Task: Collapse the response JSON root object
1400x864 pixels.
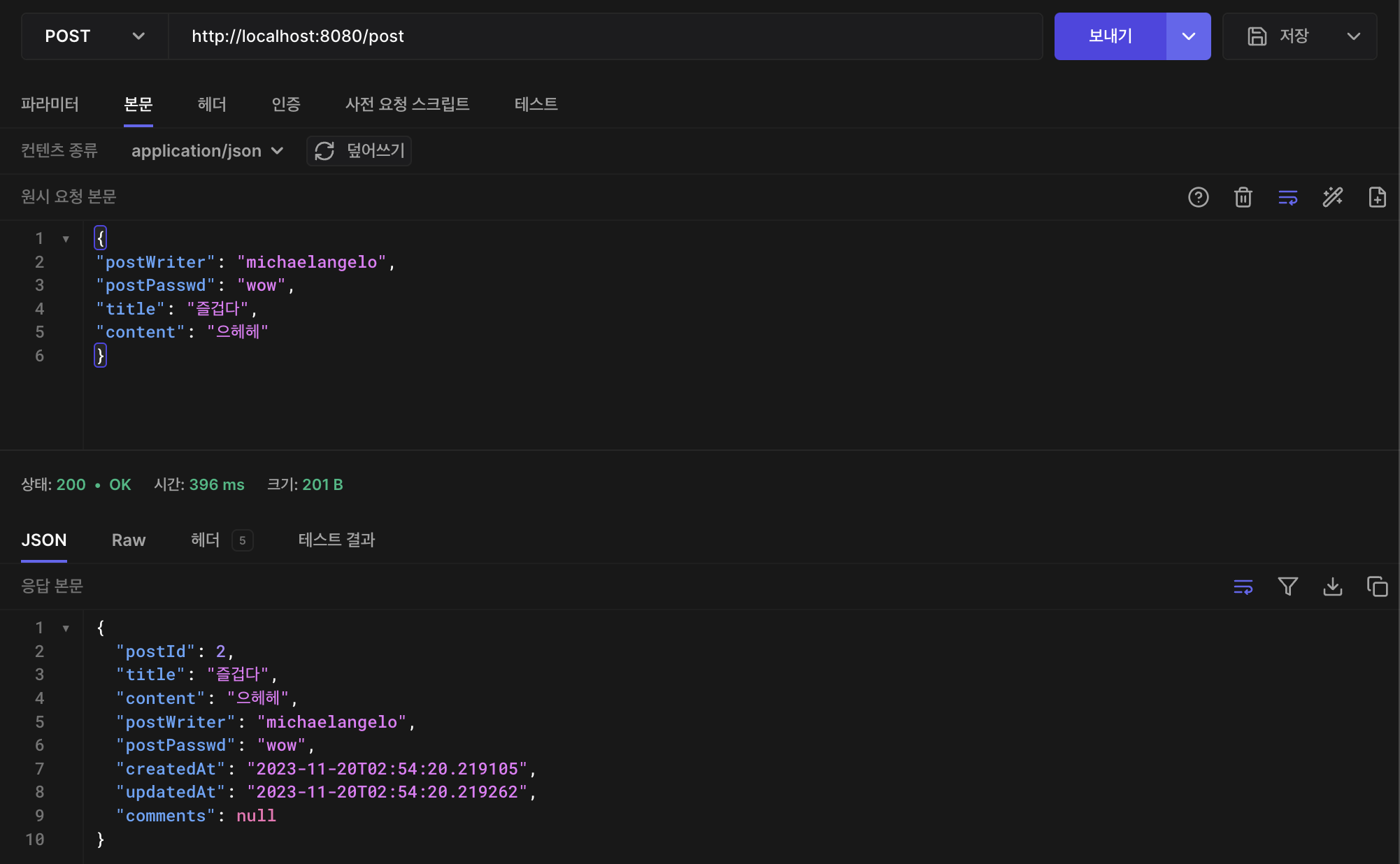Action: tap(66, 628)
